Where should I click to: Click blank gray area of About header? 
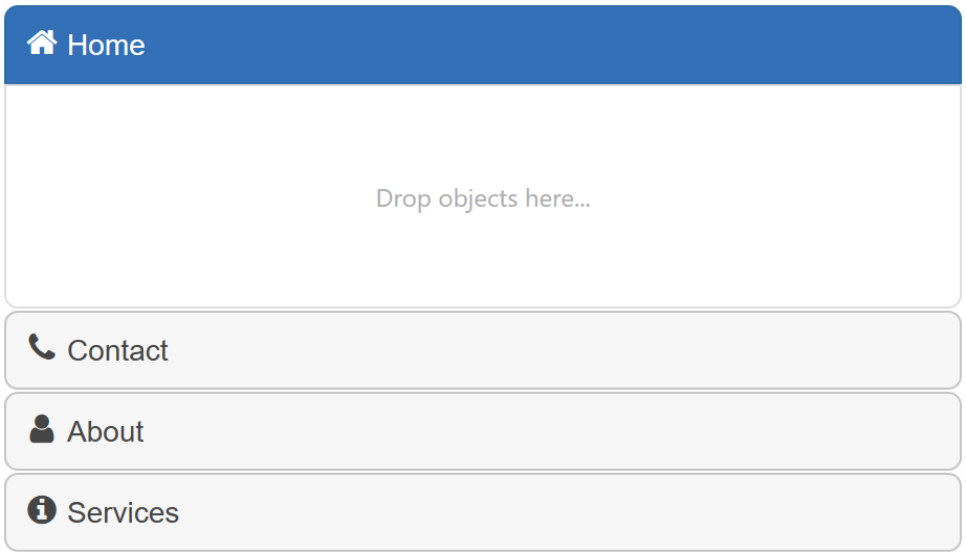coord(554,432)
